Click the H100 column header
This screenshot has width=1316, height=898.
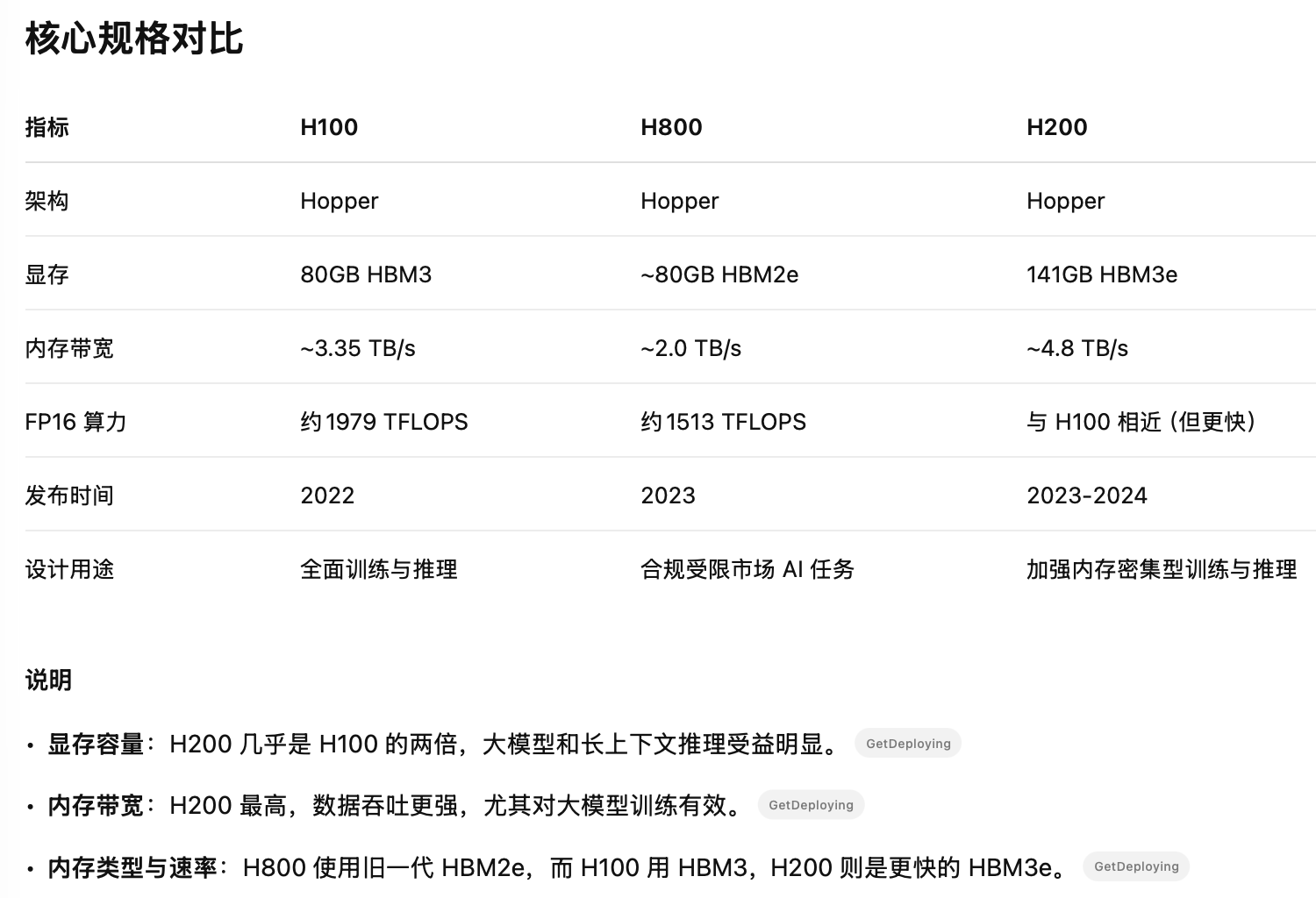click(329, 127)
